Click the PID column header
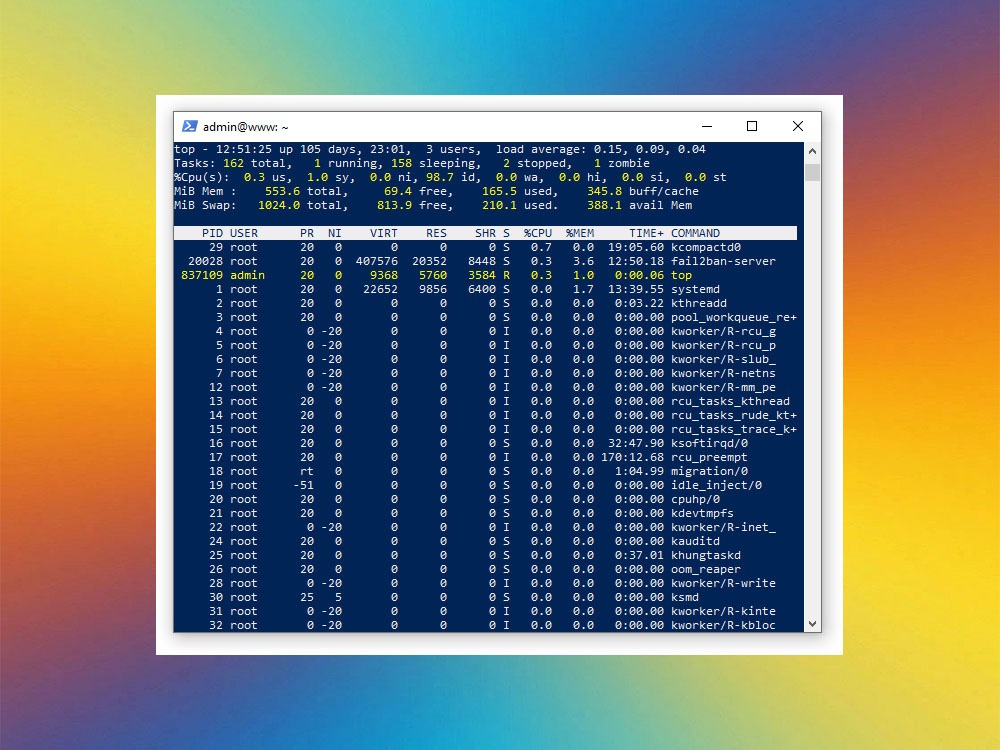Viewport: 1000px width, 750px height. pyautogui.click(x=212, y=232)
